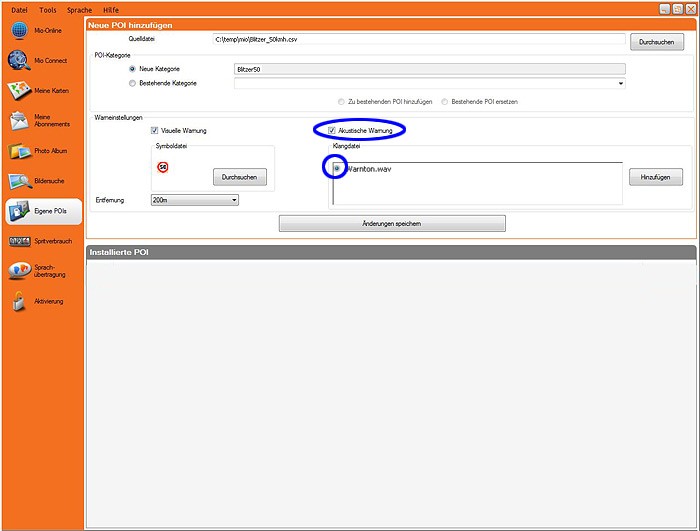
Task: Select the Mio Connect sidebar icon
Action: point(19,61)
